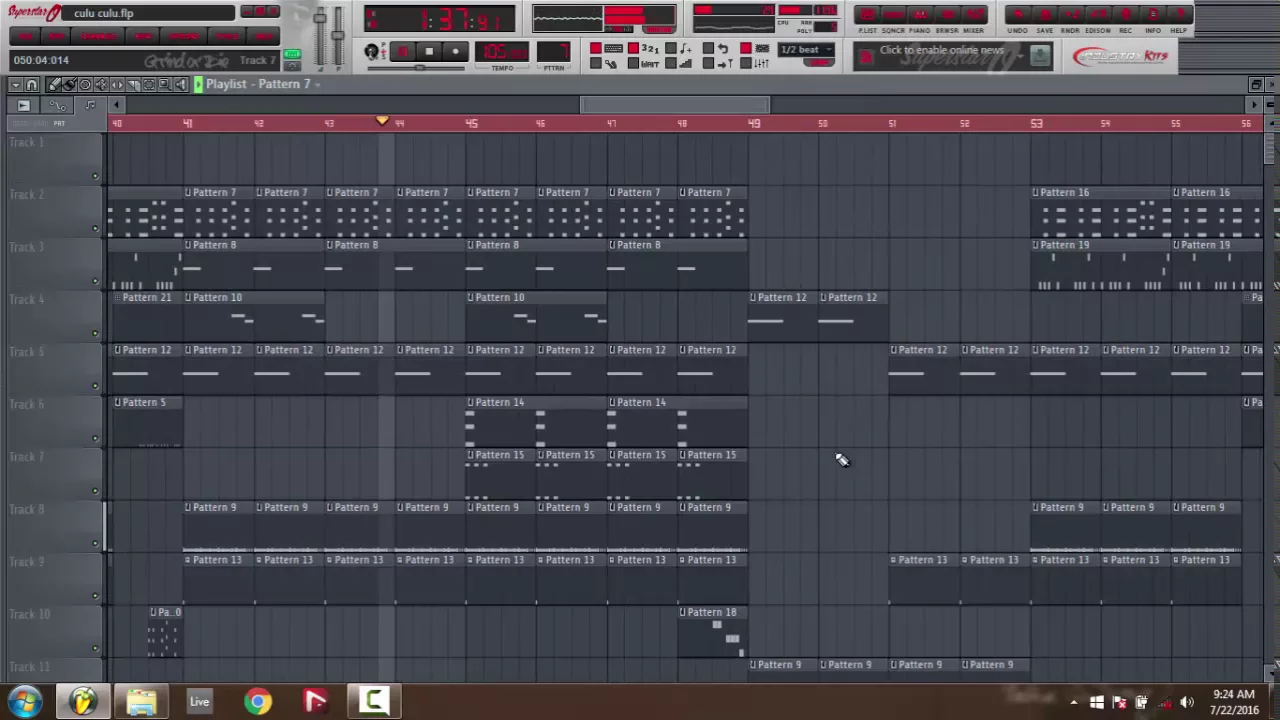Select the Slice tool
The image size is (1280, 720).
pos(133,84)
